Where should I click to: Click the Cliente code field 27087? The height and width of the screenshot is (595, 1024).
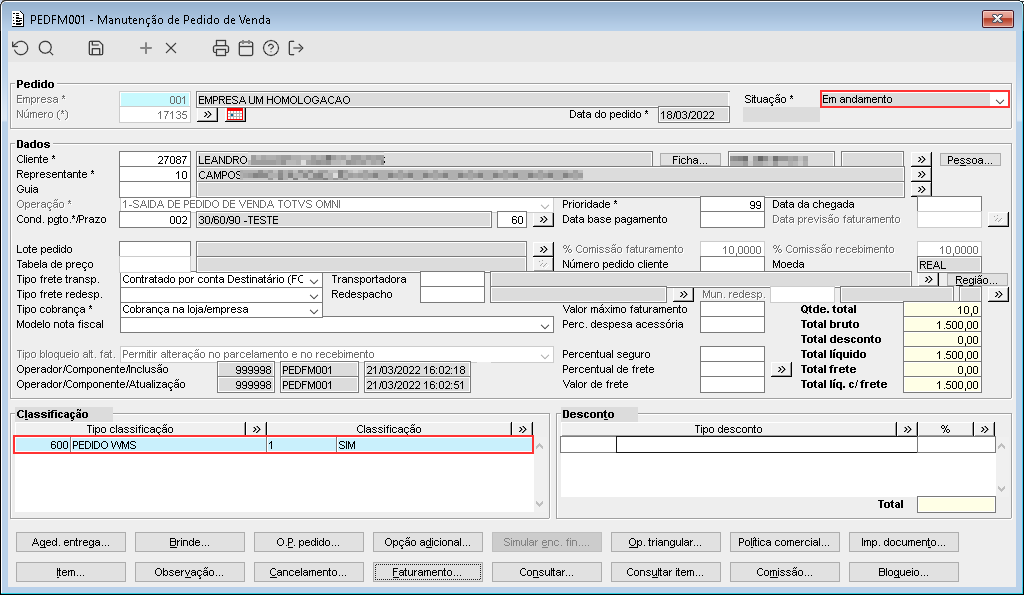pyautogui.click(x=155, y=159)
